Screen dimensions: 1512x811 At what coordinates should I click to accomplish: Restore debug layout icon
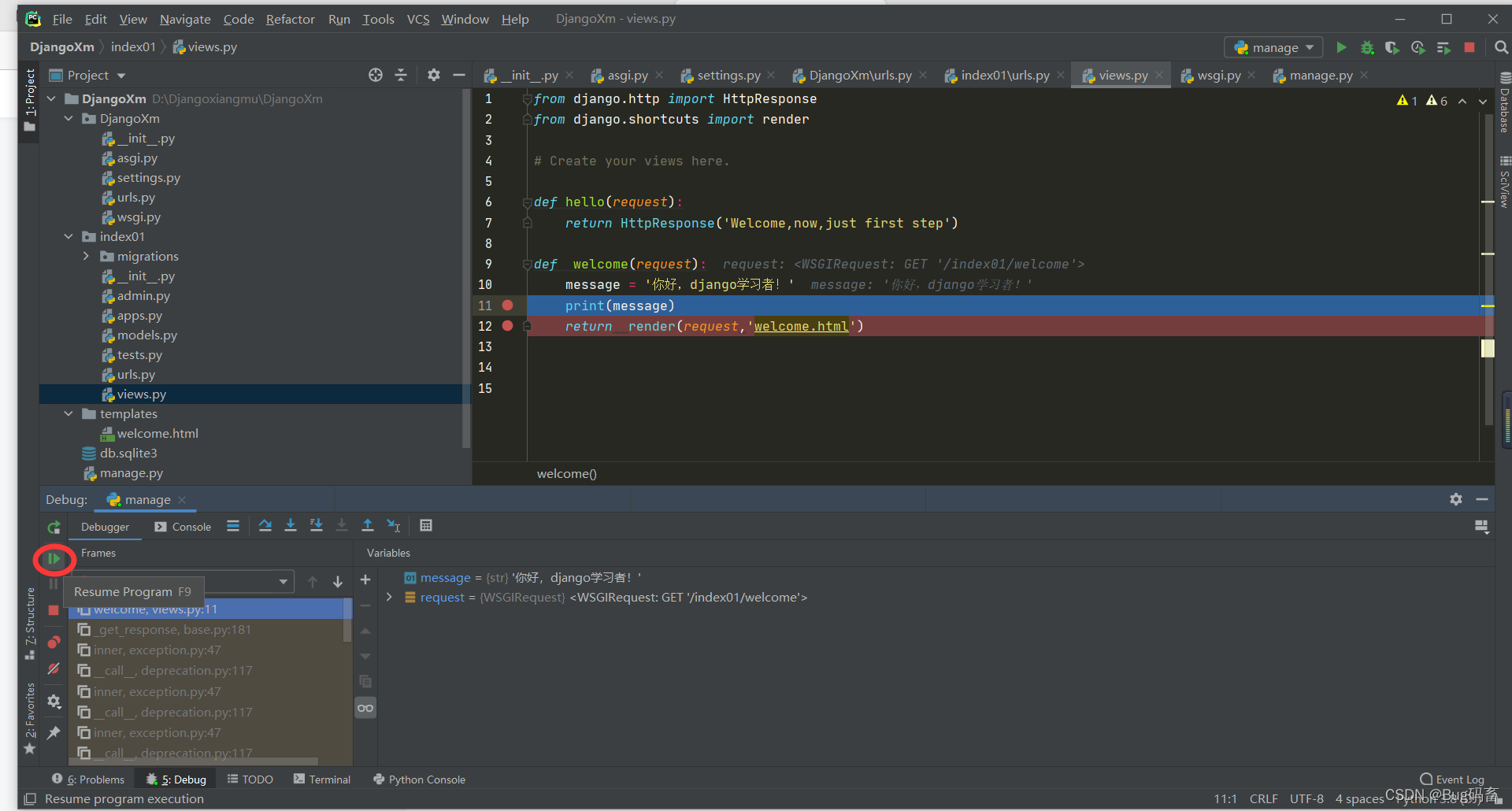1481,526
